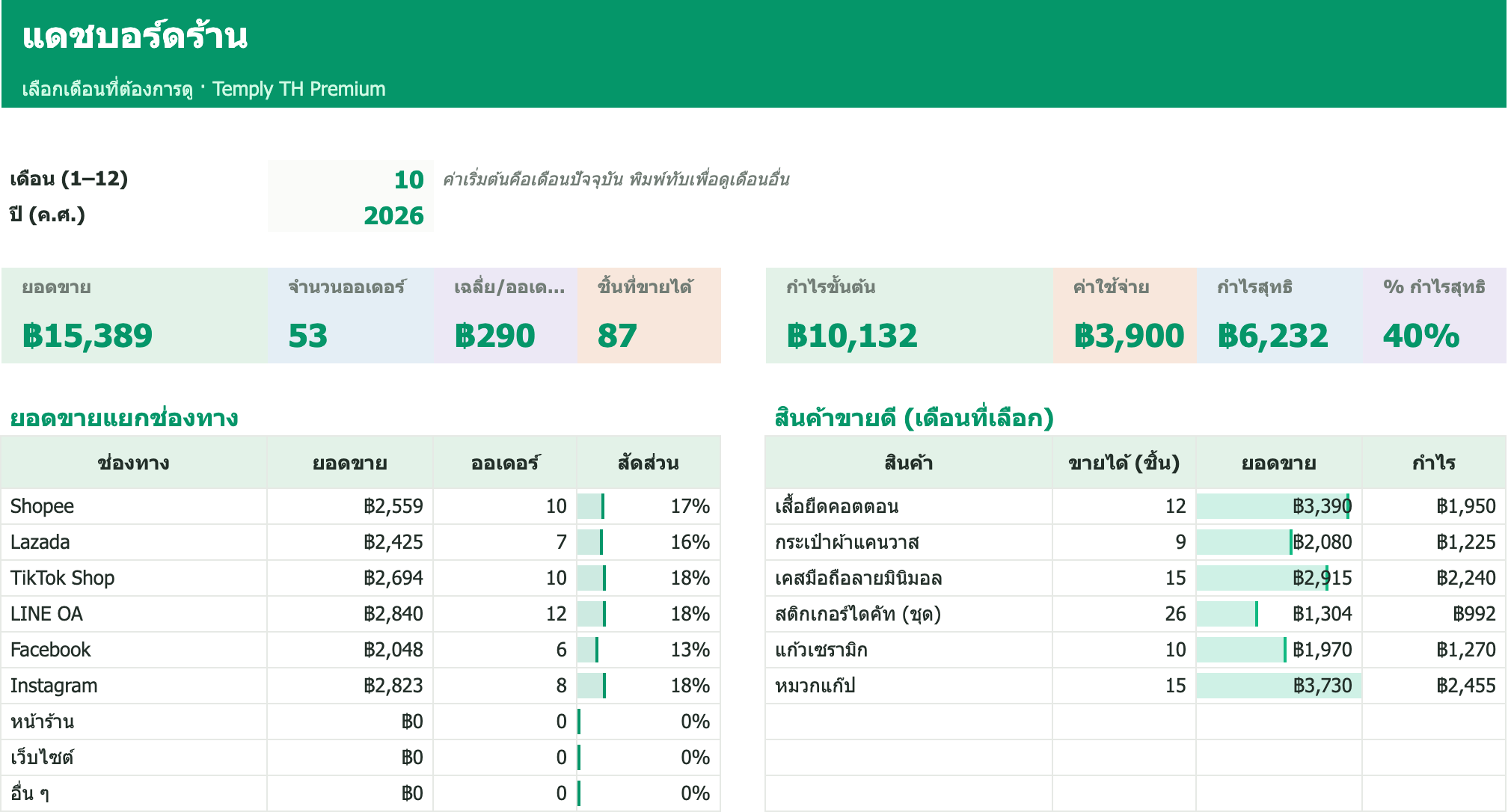The height and width of the screenshot is (812, 1508).
Task: Select the Facebook channel cell
Action: point(135,650)
